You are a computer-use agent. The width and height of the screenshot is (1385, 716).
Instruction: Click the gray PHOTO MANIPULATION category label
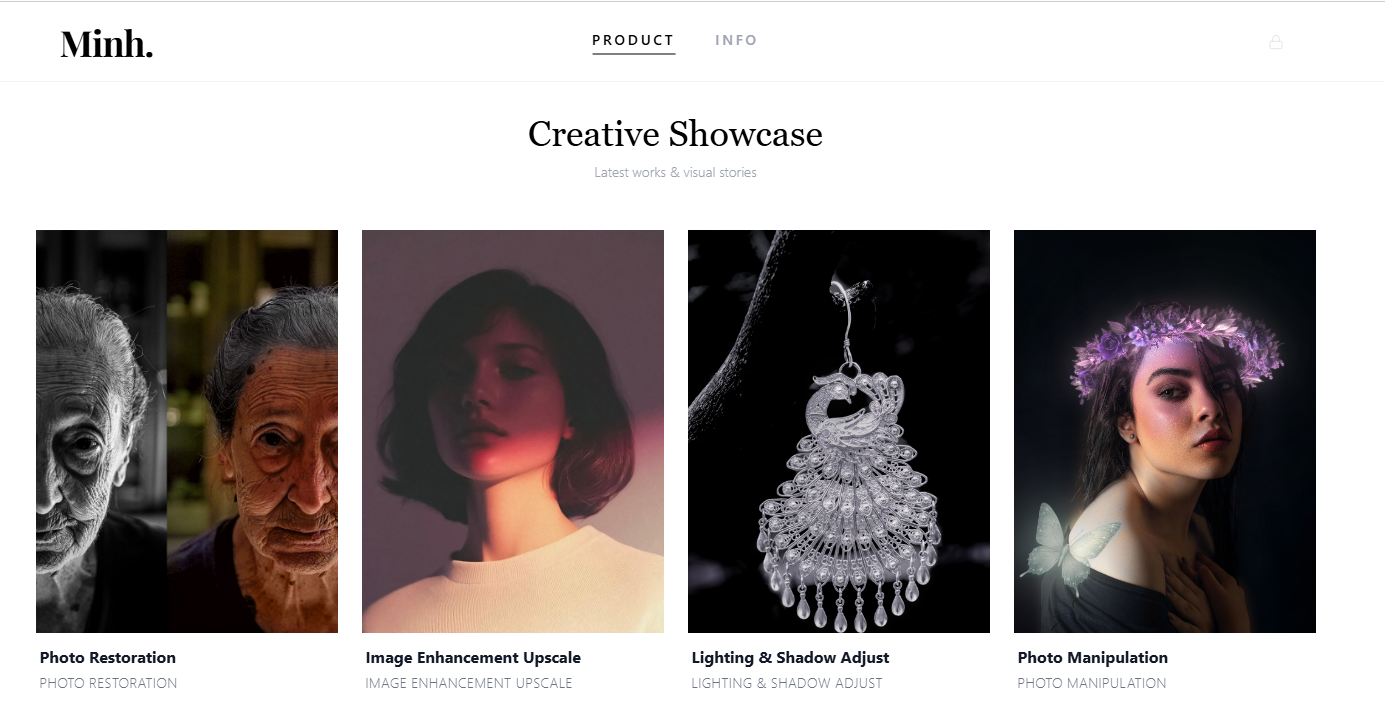tap(1092, 683)
